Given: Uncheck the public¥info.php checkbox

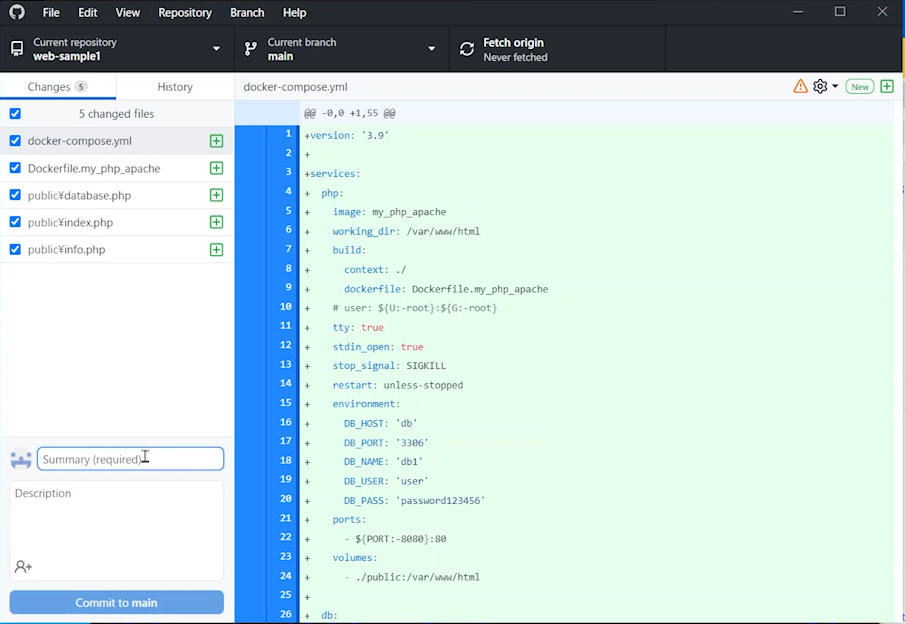Looking at the screenshot, I should [15, 249].
